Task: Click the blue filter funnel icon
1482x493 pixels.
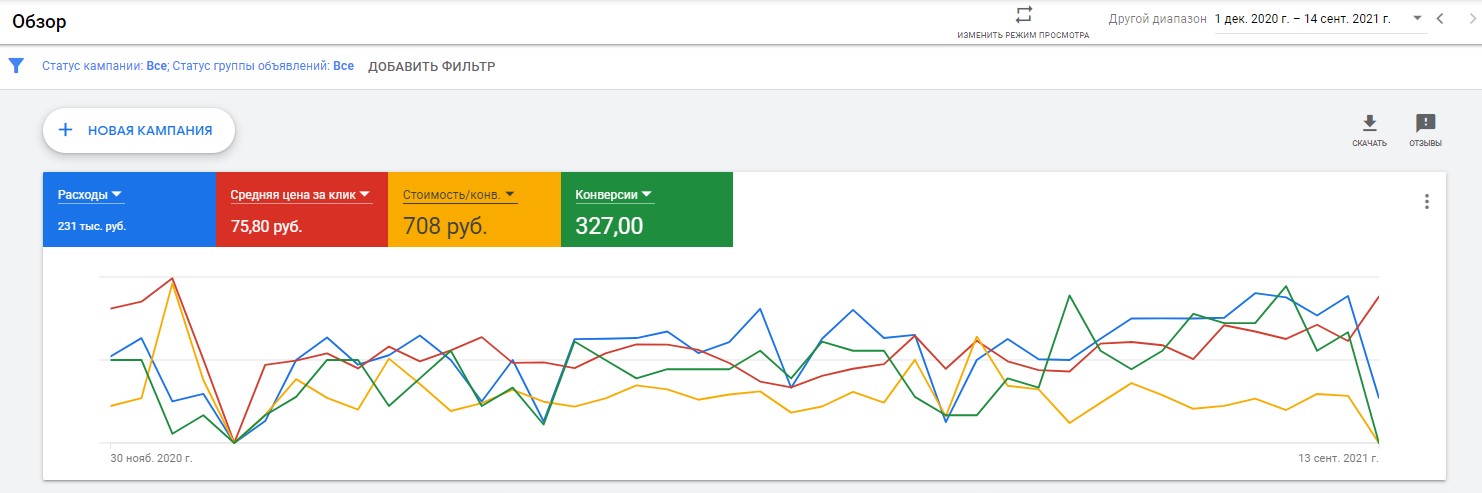Action: pyautogui.click(x=16, y=66)
